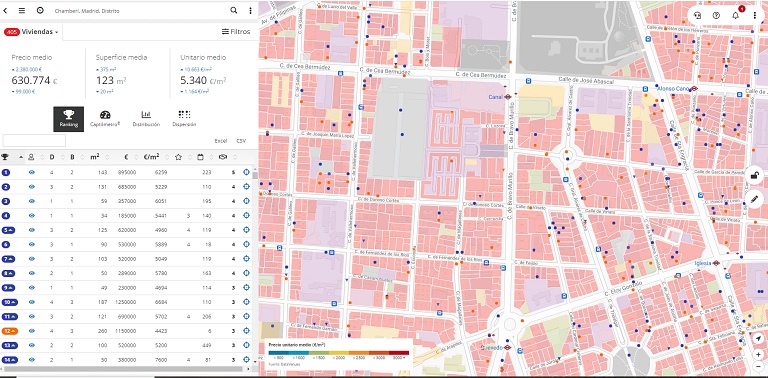This screenshot has height=378, width=768.
Task: Toggle eye visibility for listing 2
Action: pyautogui.click(x=32, y=187)
